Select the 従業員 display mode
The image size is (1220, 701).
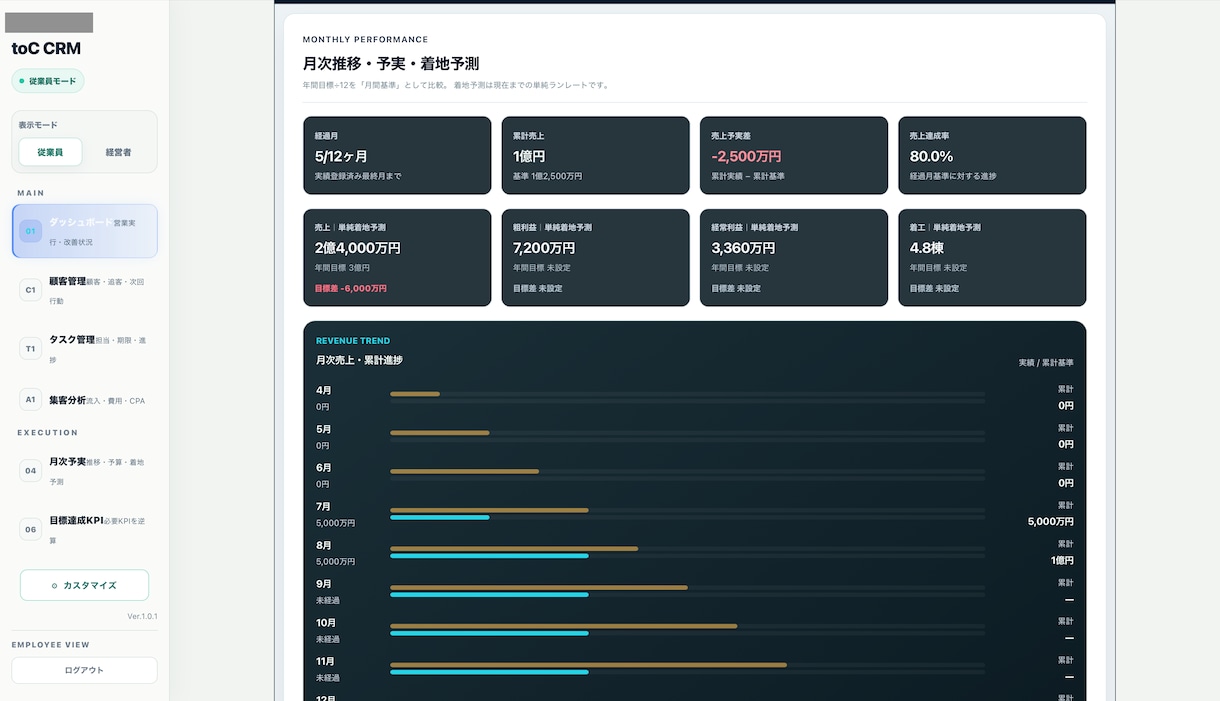(50, 152)
